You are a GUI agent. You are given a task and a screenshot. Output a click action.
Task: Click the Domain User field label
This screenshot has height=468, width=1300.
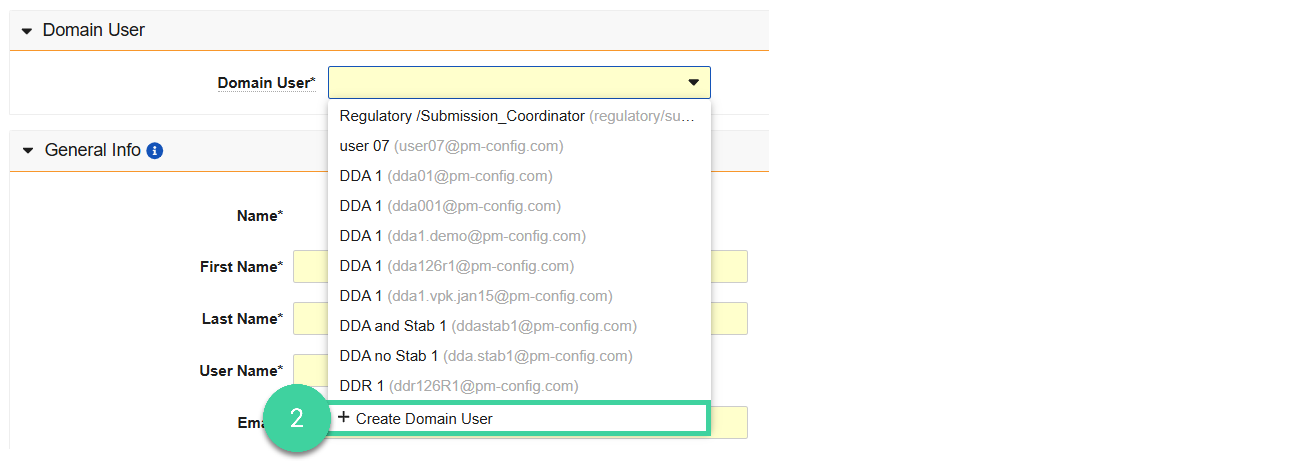pos(266,83)
